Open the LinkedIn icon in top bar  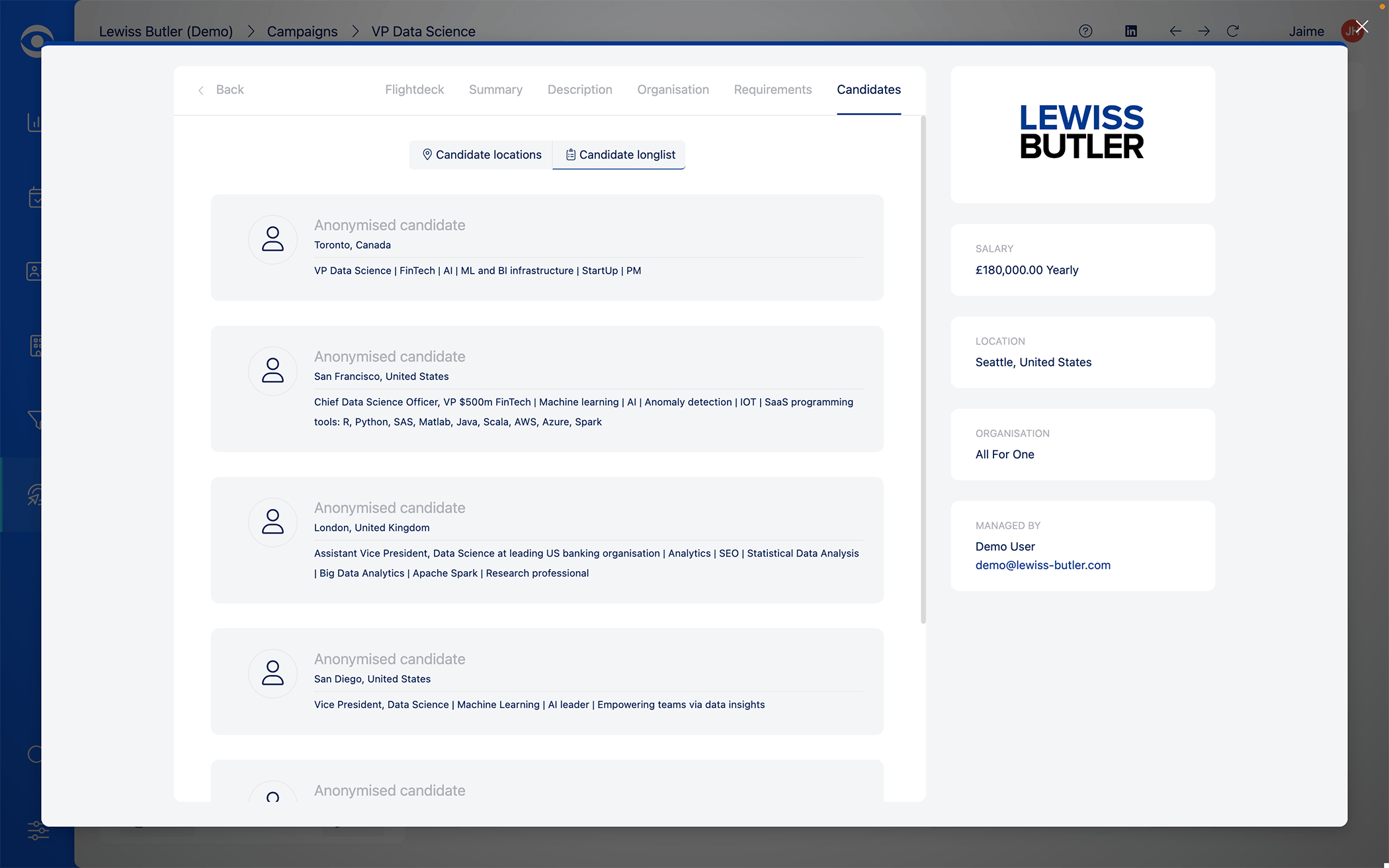pyautogui.click(x=1131, y=31)
